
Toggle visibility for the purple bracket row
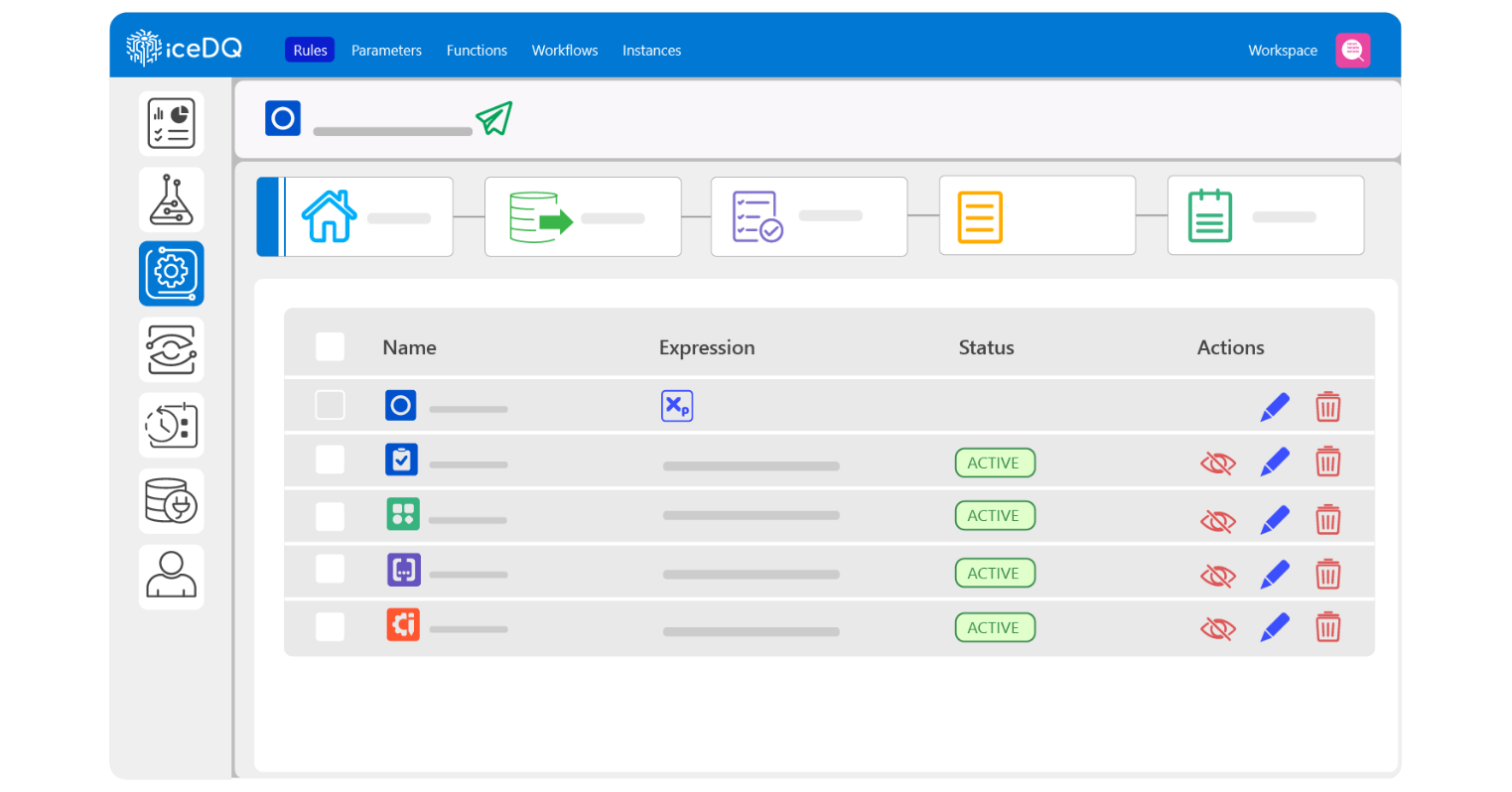tap(1218, 576)
